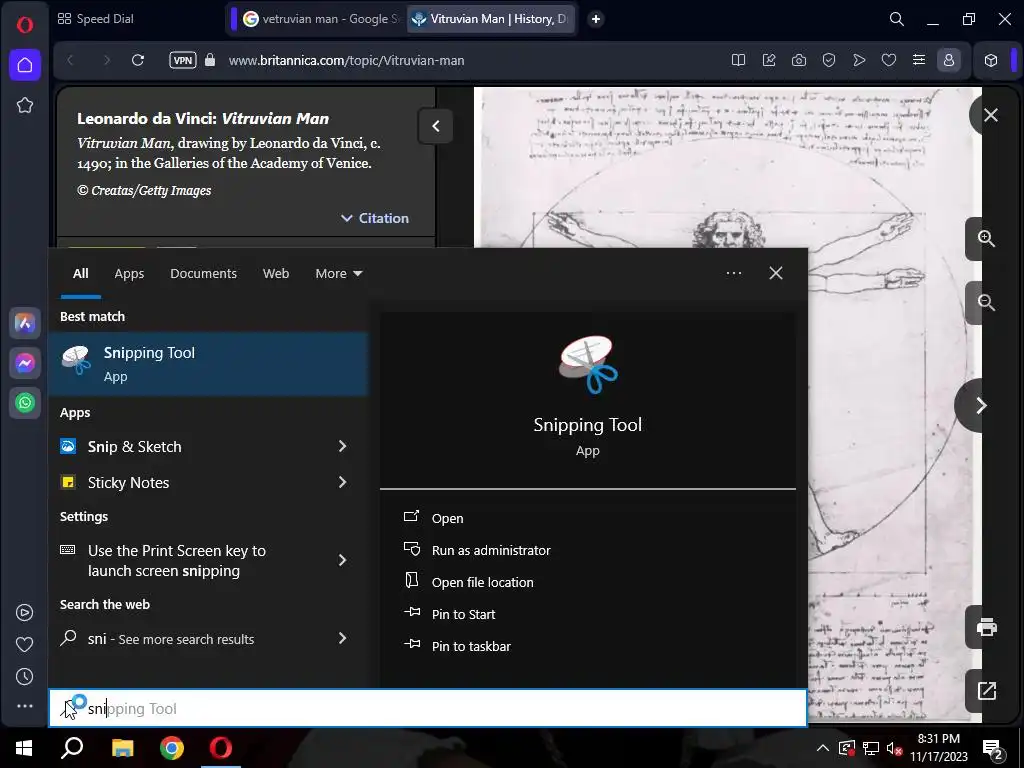Open My Flow send icon
This screenshot has height=768, width=1024.
859,60
